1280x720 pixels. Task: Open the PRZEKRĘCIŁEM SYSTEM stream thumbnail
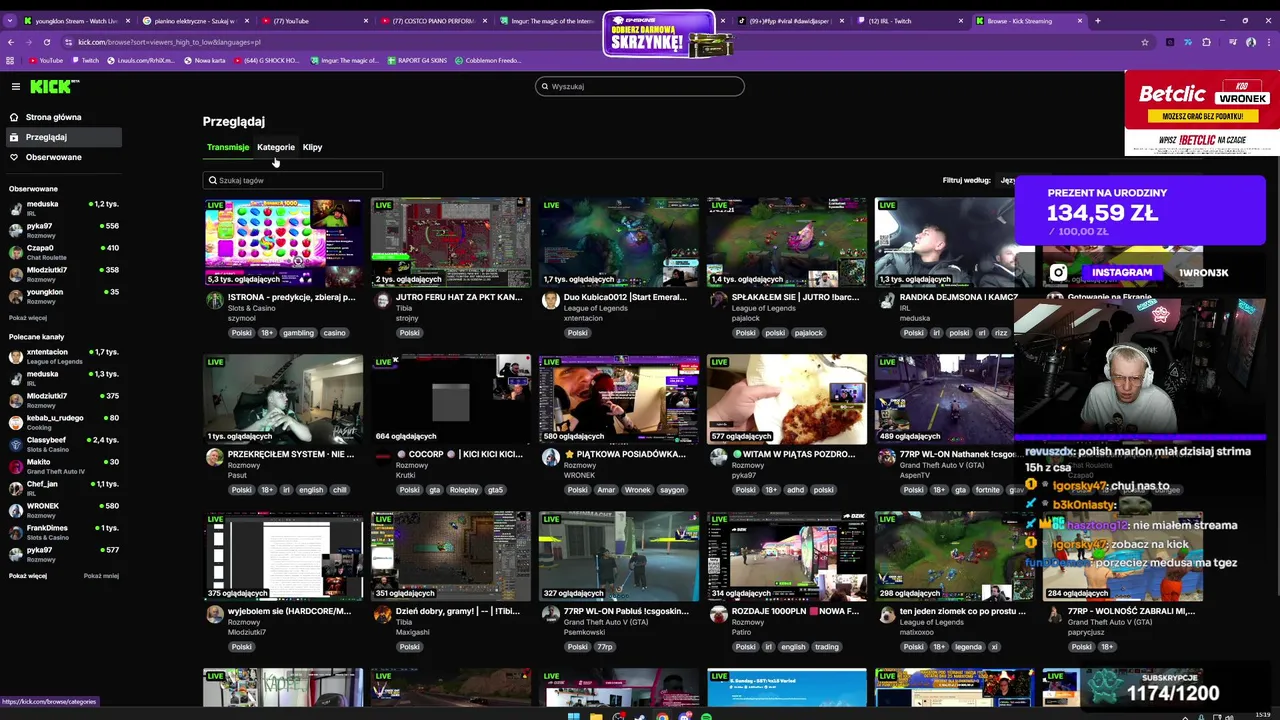[x=283, y=399]
